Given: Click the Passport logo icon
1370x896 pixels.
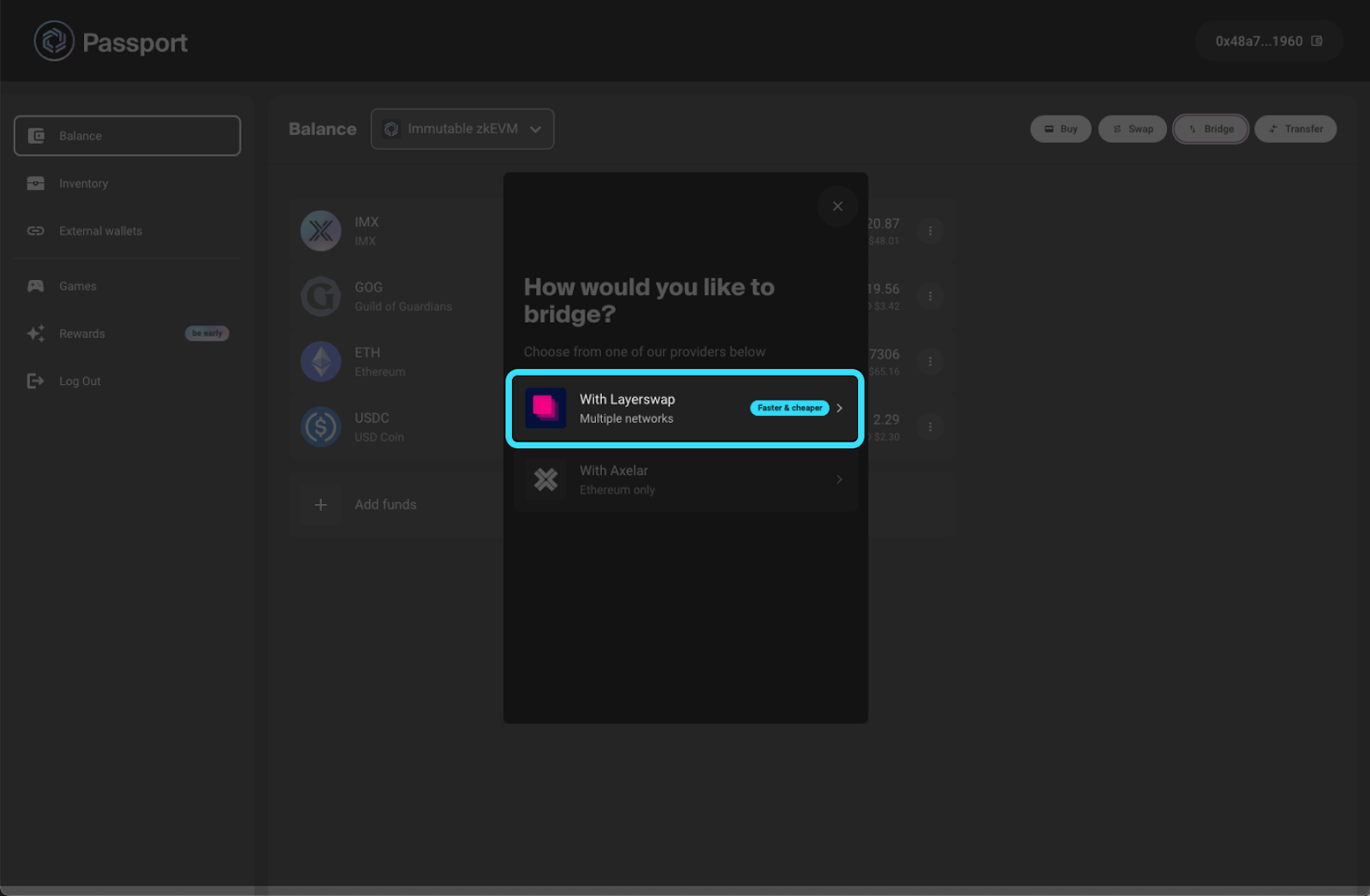Looking at the screenshot, I should pos(54,41).
